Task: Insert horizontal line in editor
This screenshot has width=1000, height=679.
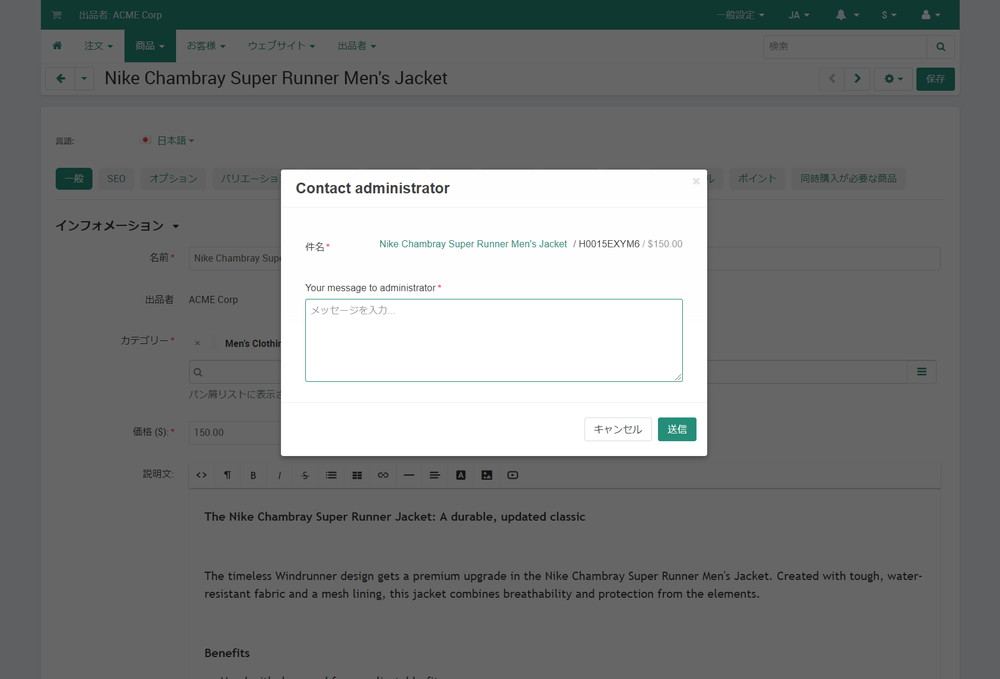Action: (409, 475)
